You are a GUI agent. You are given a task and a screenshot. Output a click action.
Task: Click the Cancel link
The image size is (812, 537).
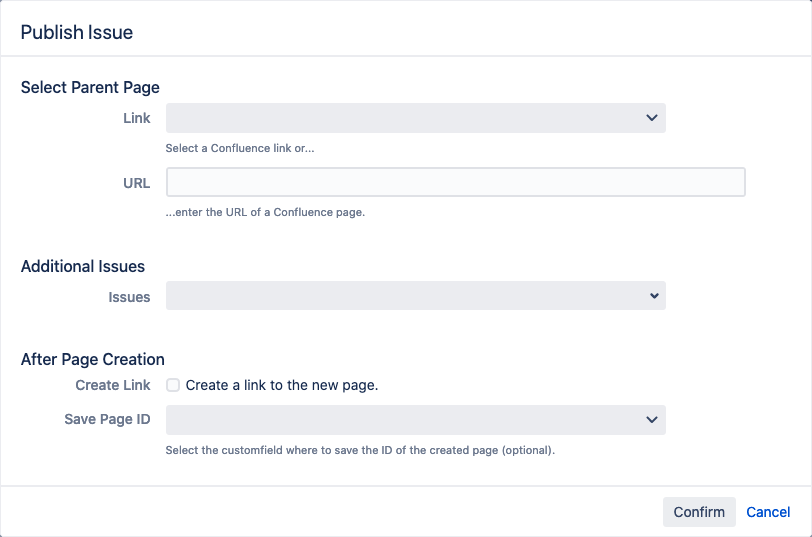pos(768,512)
